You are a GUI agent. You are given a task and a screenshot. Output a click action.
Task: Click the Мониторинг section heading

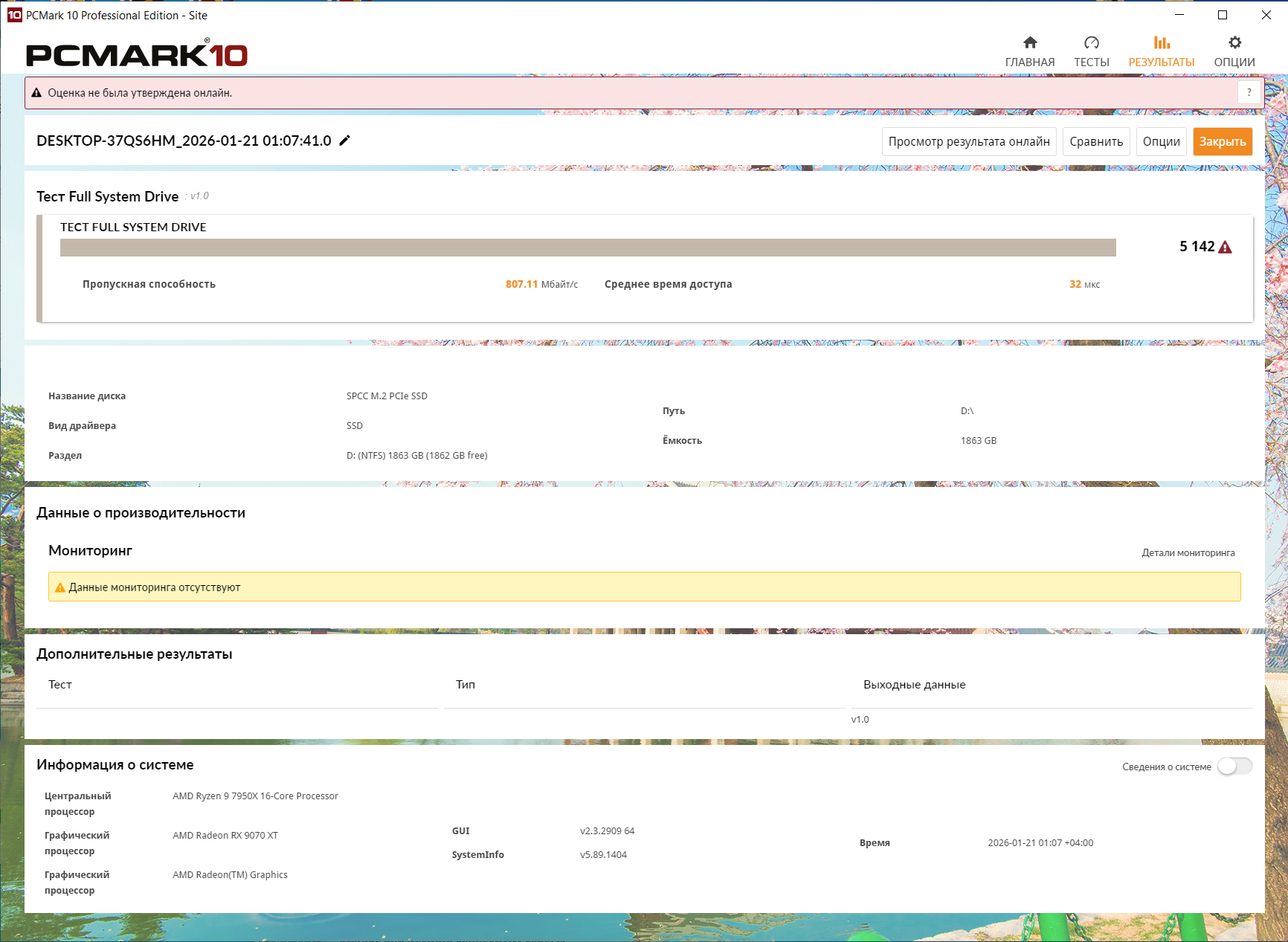[90, 551]
